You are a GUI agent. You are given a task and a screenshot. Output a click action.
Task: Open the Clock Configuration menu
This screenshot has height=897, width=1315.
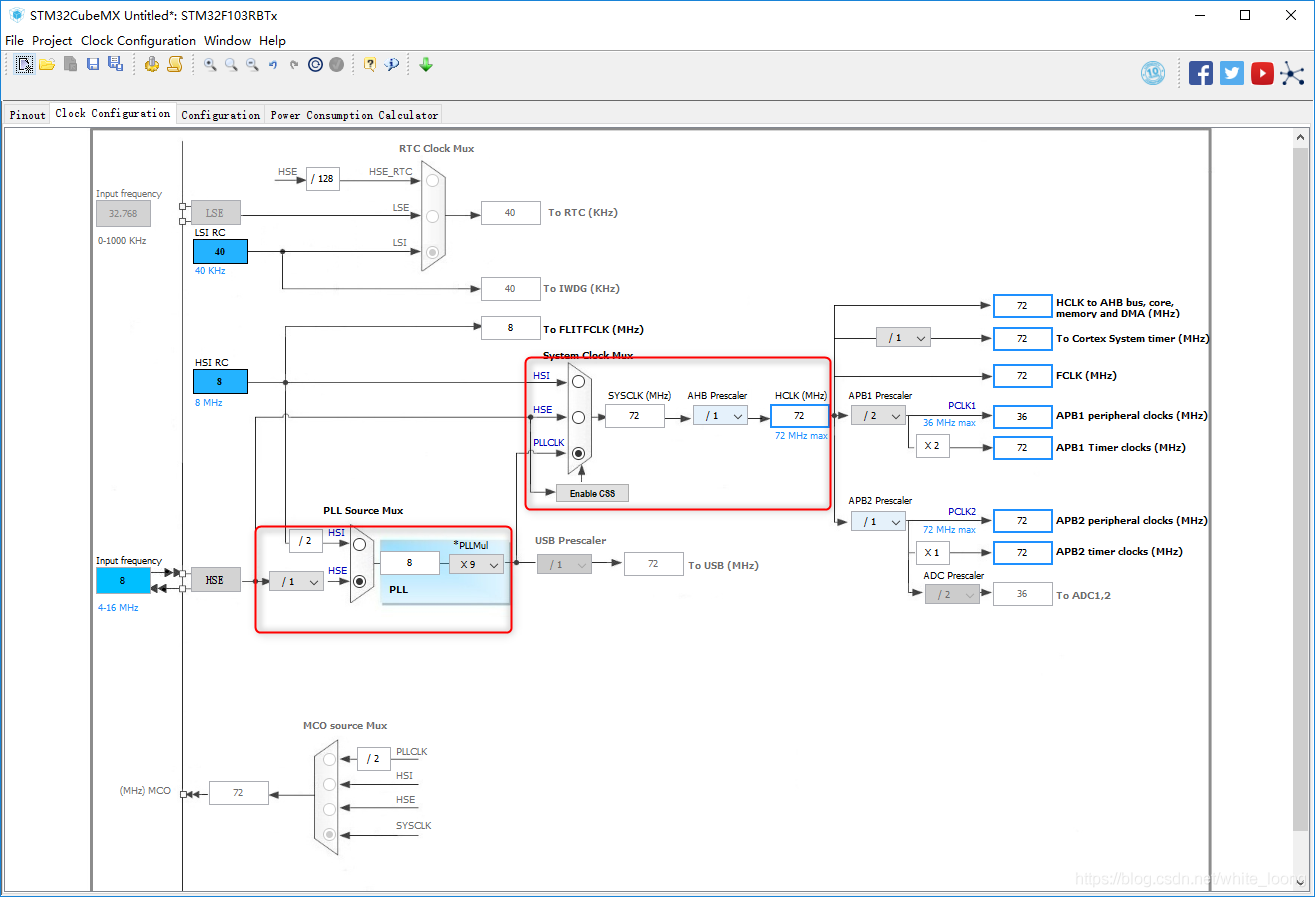(x=138, y=41)
